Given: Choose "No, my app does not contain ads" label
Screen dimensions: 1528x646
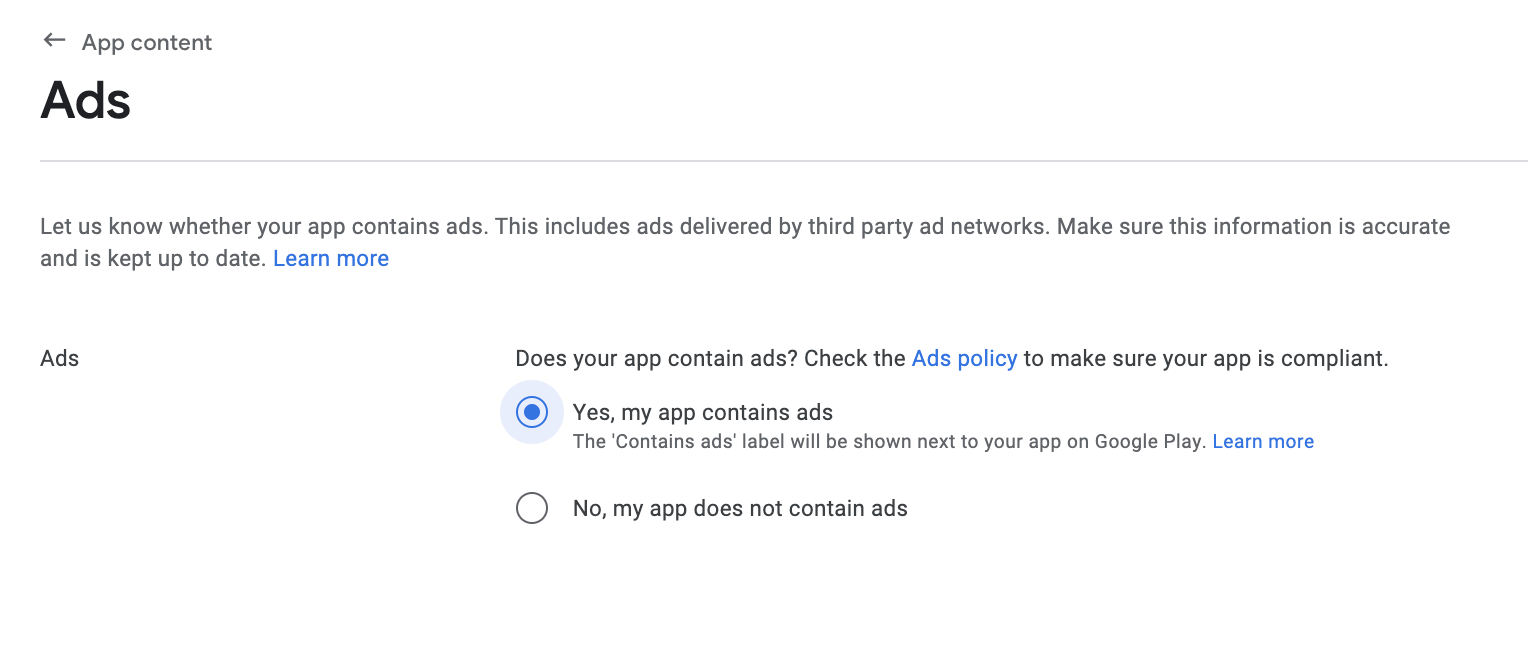Looking at the screenshot, I should [740, 508].
